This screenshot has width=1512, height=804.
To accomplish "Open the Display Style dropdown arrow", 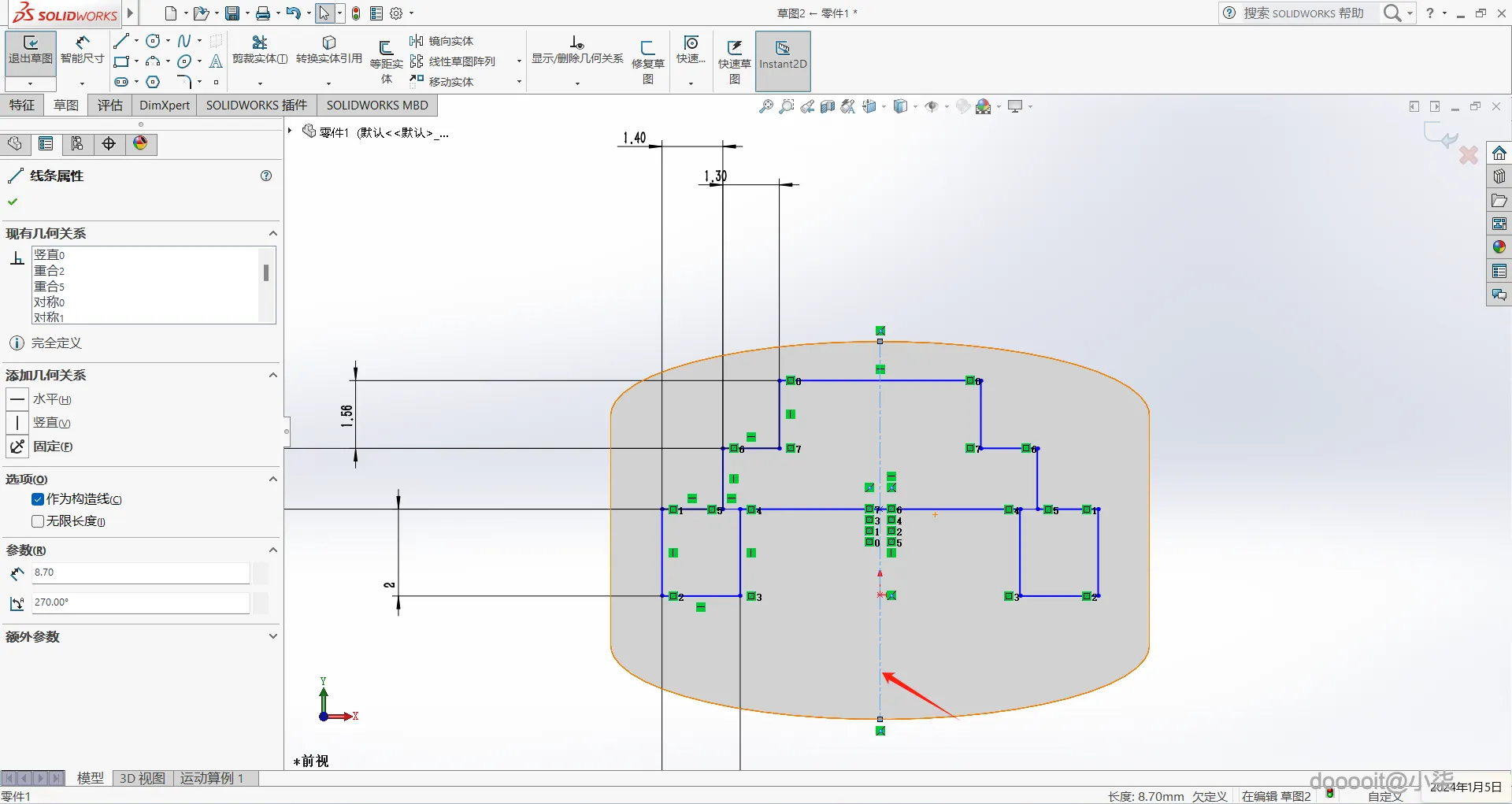I will tap(916, 106).
